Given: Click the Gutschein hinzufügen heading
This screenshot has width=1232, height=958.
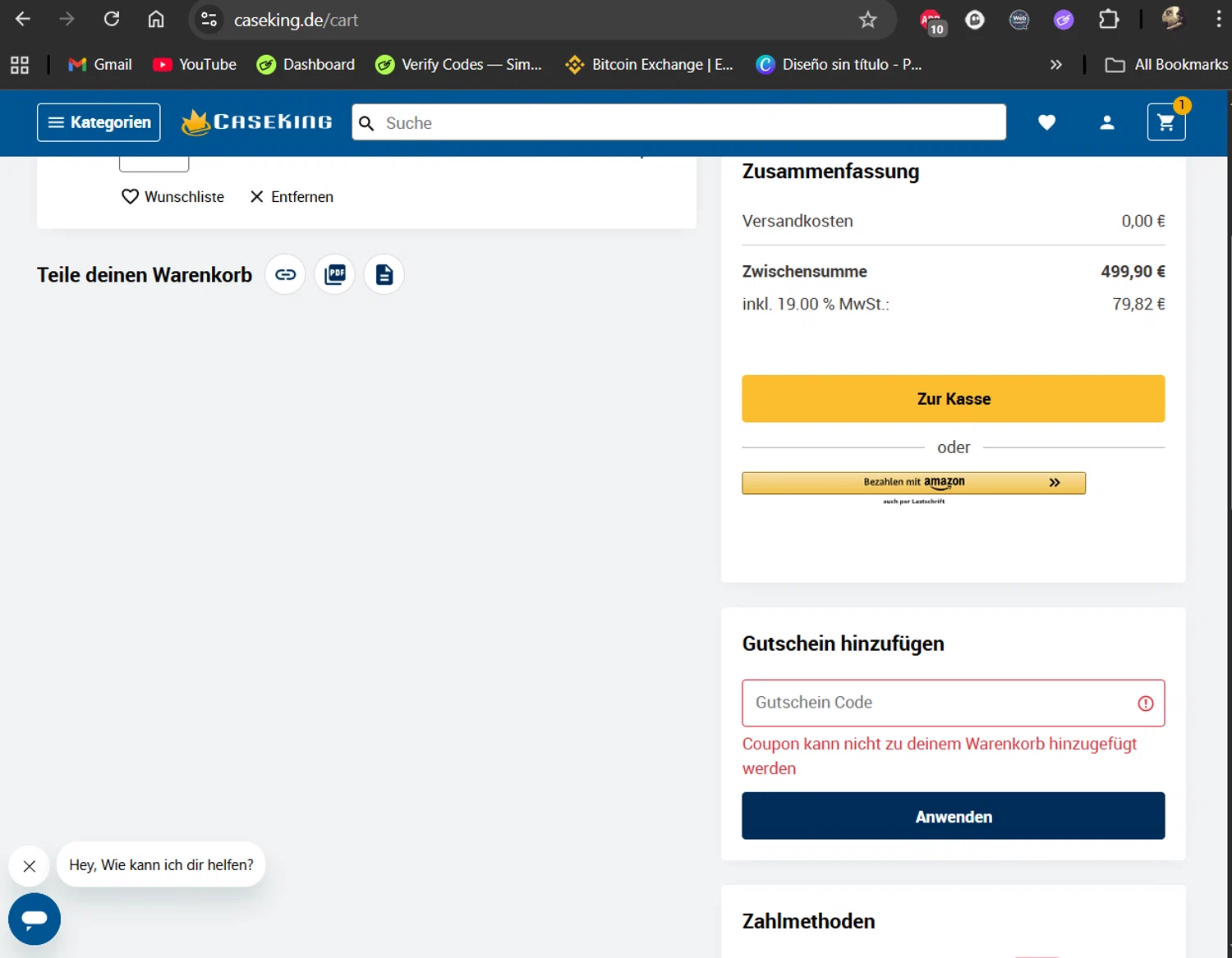Looking at the screenshot, I should (x=843, y=644).
